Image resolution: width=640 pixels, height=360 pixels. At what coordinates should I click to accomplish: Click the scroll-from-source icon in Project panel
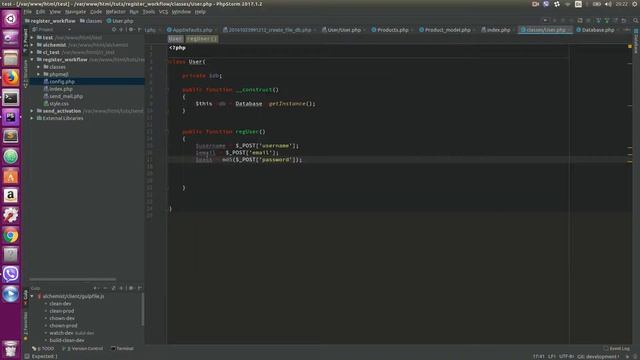click(x=114, y=30)
